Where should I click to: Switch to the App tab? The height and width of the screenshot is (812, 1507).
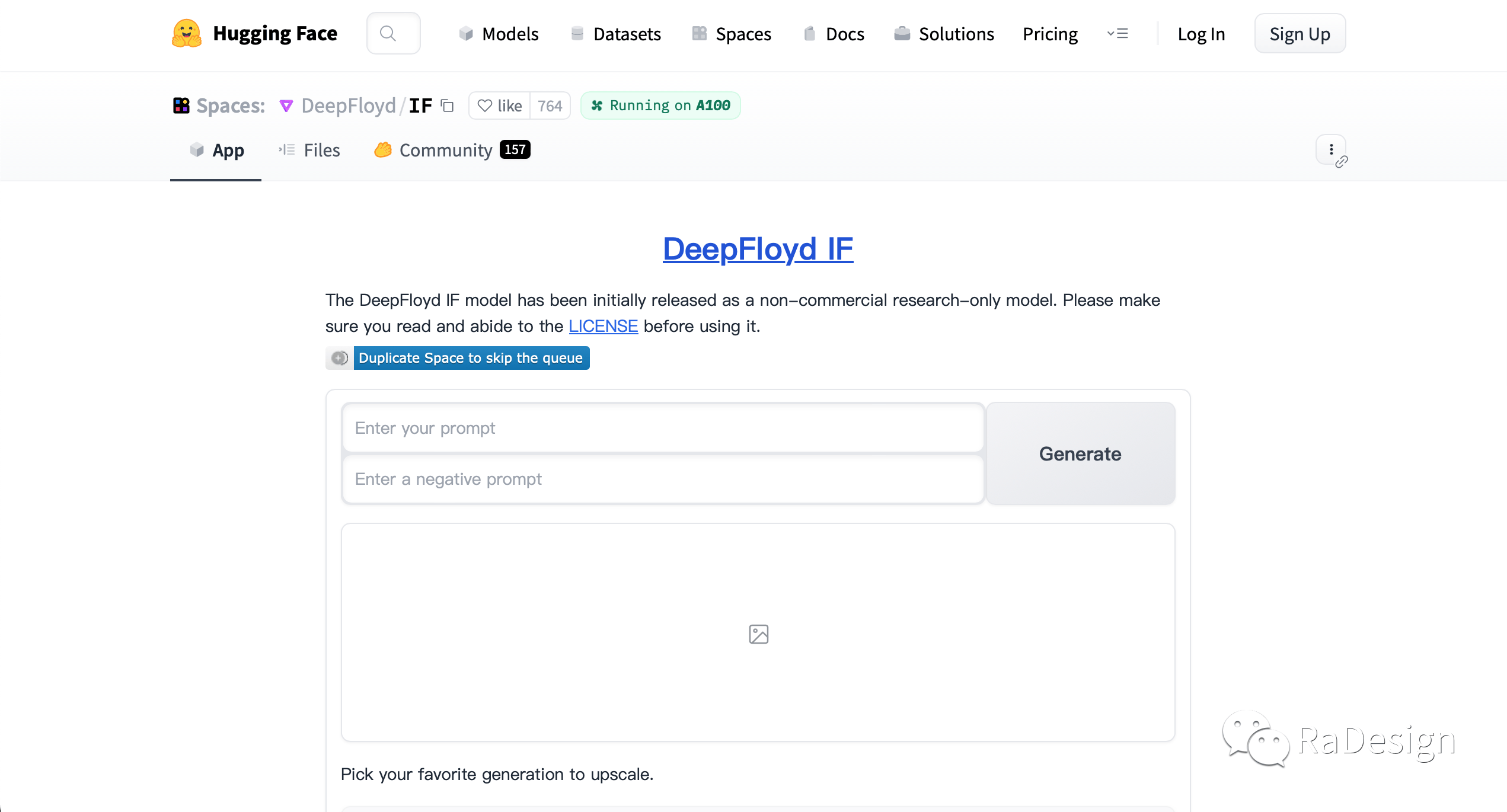[x=216, y=151]
